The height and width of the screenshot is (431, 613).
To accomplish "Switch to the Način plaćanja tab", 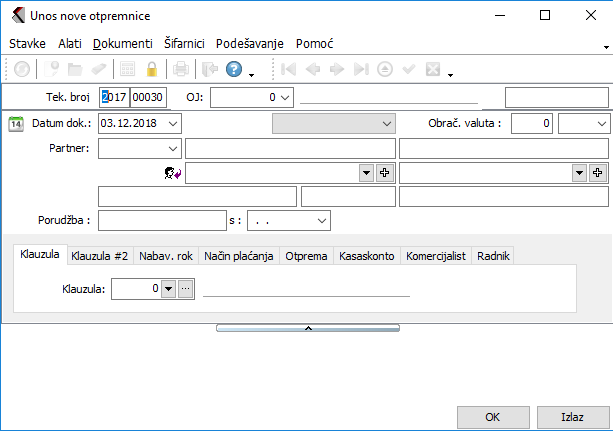I will click(x=239, y=256).
